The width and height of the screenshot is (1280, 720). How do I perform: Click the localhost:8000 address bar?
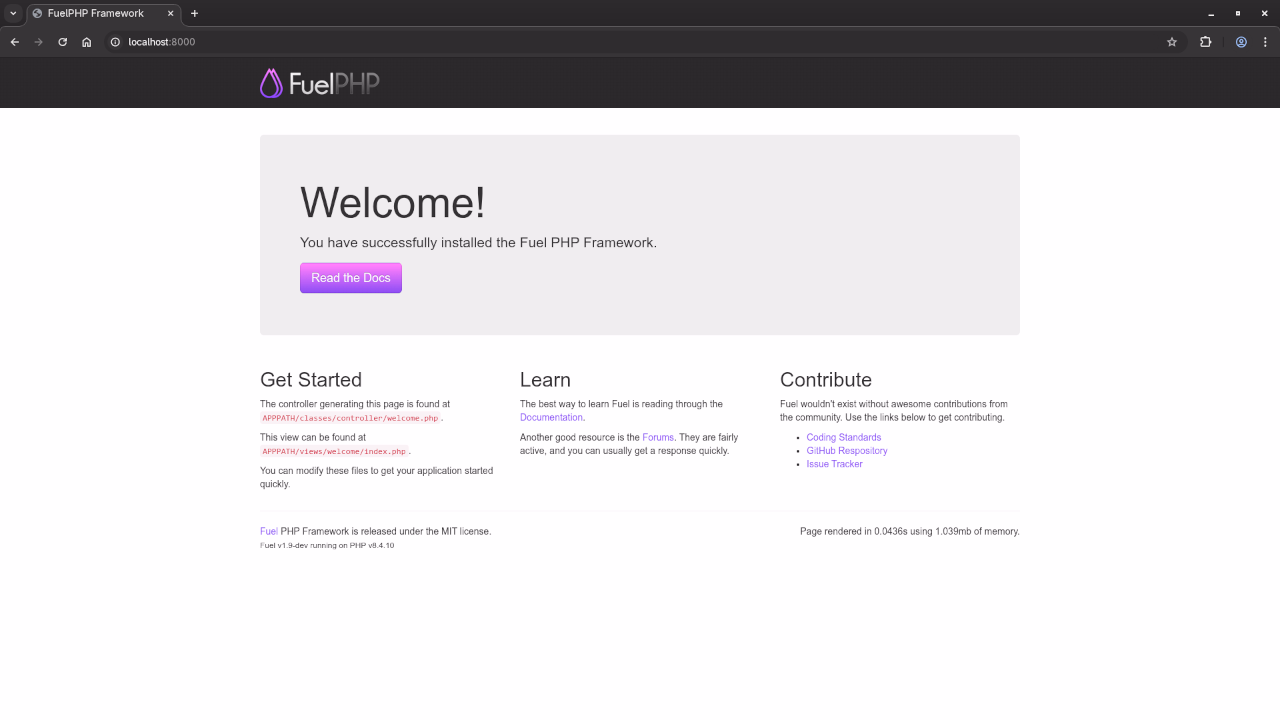pos(640,42)
